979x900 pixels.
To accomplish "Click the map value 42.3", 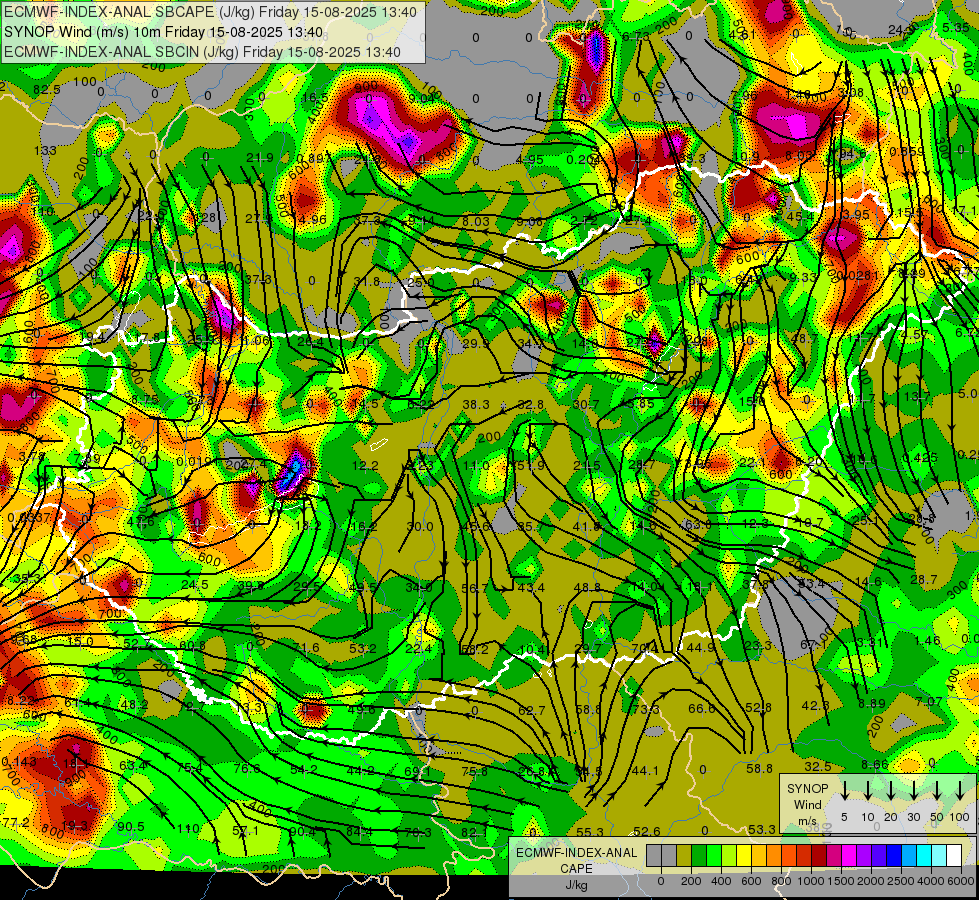I will pos(815,706).
